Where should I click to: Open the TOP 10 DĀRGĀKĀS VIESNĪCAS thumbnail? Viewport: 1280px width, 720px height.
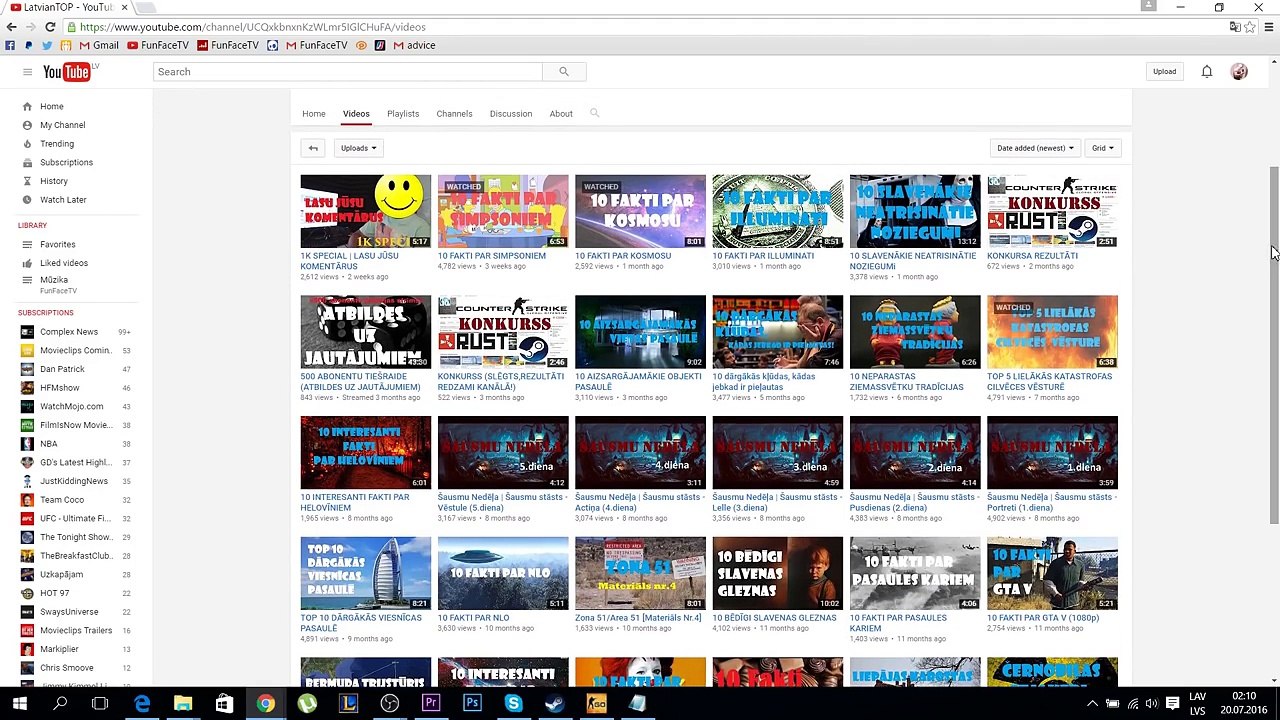click(366, 573)
